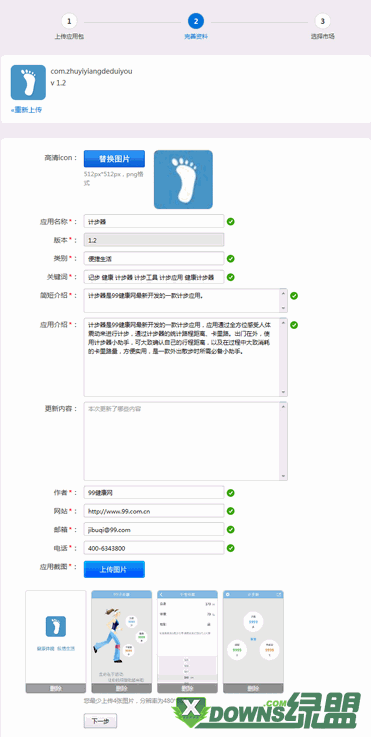Click the 应用介绍 app description textarea
The width and height of the screenshot is (371, 737).
186,357
